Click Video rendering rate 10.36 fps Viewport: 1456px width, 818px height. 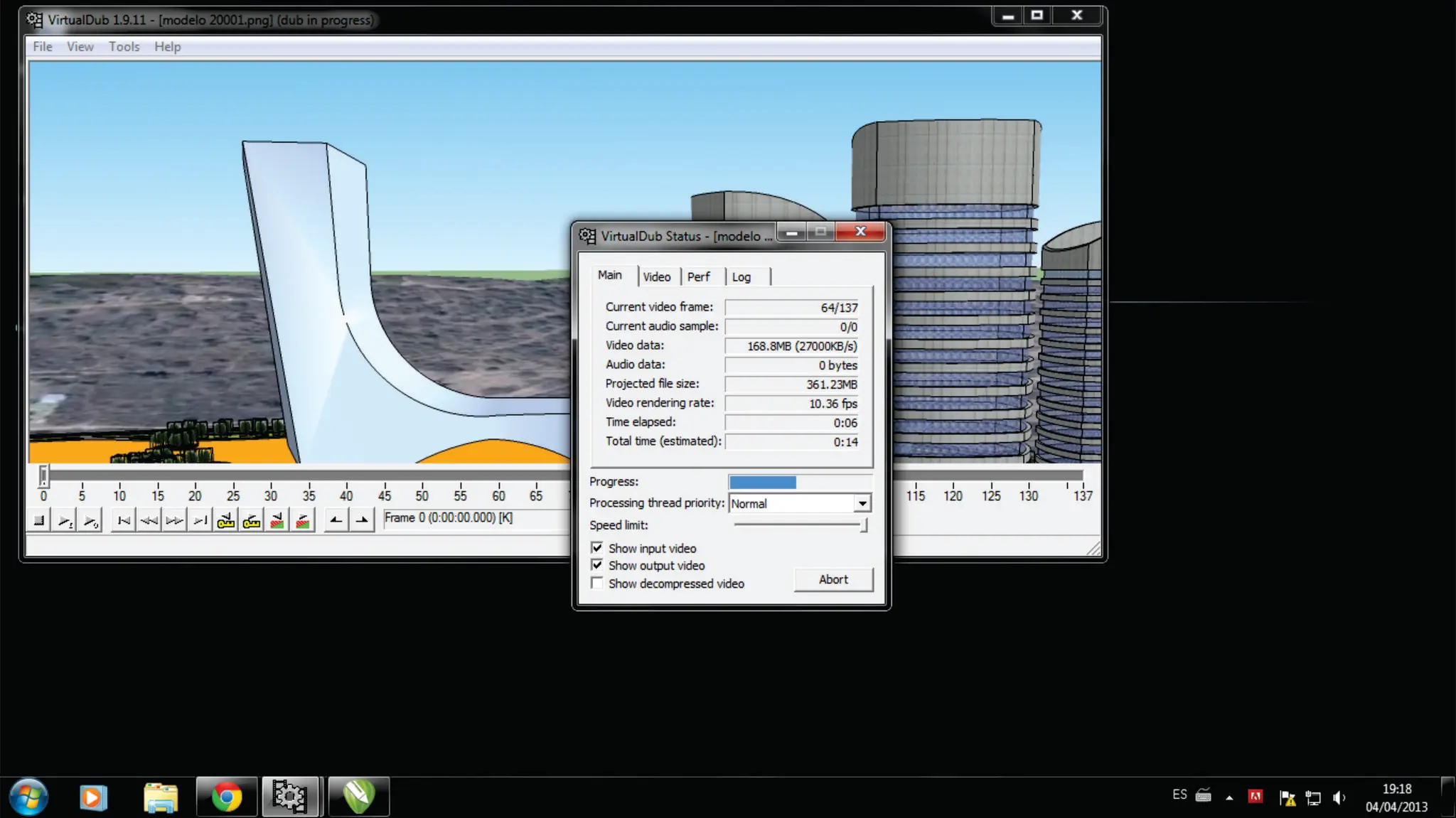(x=833, y=404)
